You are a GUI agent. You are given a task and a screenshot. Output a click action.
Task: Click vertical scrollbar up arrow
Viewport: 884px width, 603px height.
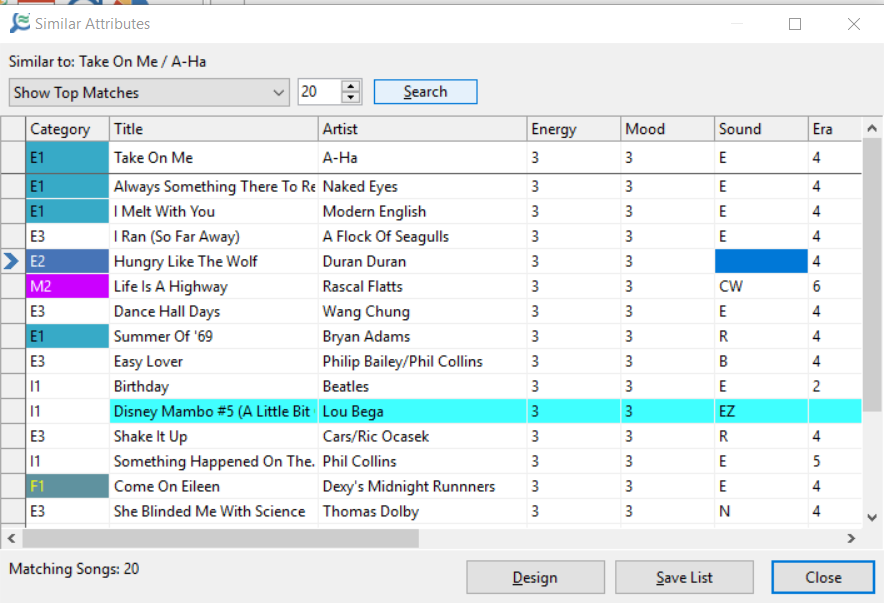coord(872,128)
